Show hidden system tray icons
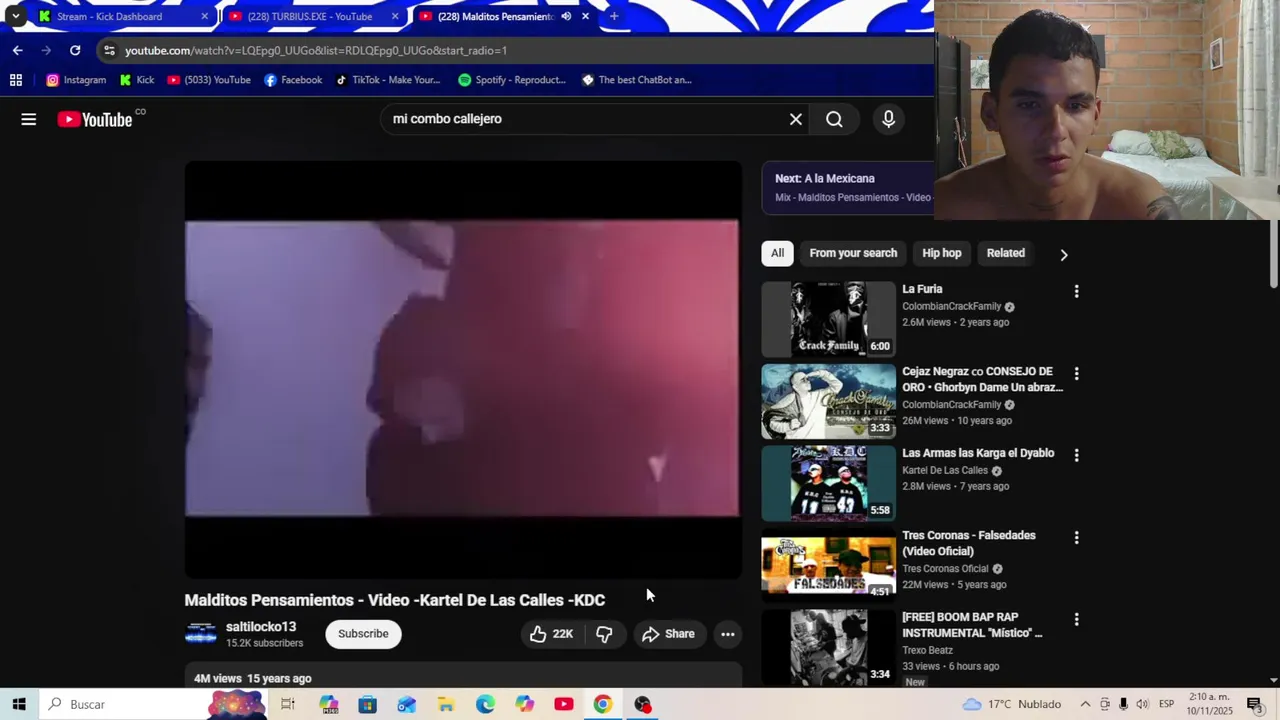 tap(1085, 704)
